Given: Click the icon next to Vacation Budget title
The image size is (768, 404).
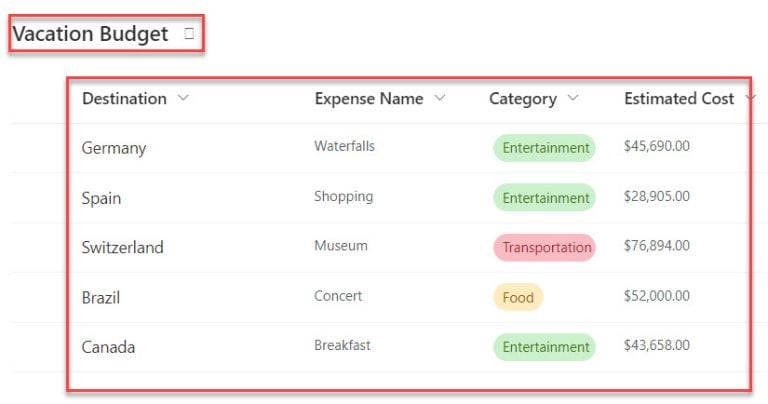Looking at the screenshot, I should click(189, 34).
